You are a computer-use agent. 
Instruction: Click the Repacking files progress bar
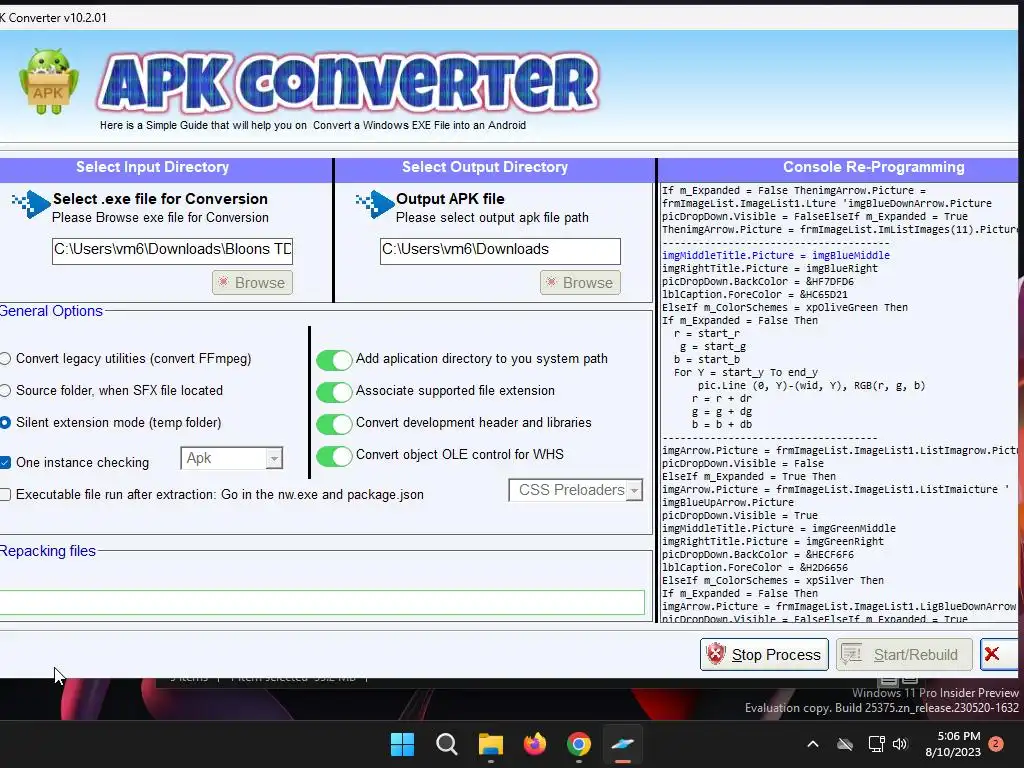322,602
